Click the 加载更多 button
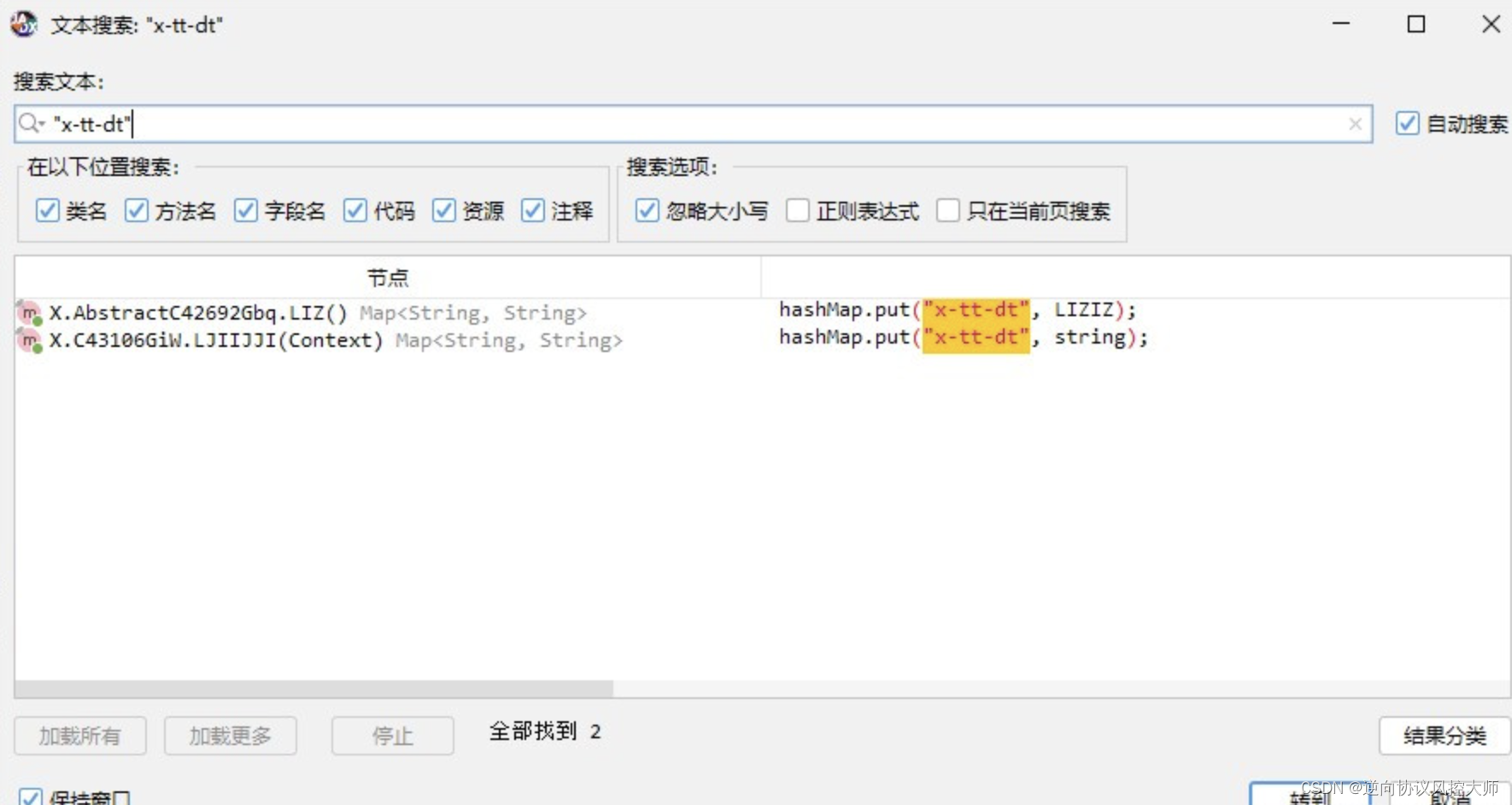Image resolution: width=1512 pixels, height=805 pixels. [230, 736]
